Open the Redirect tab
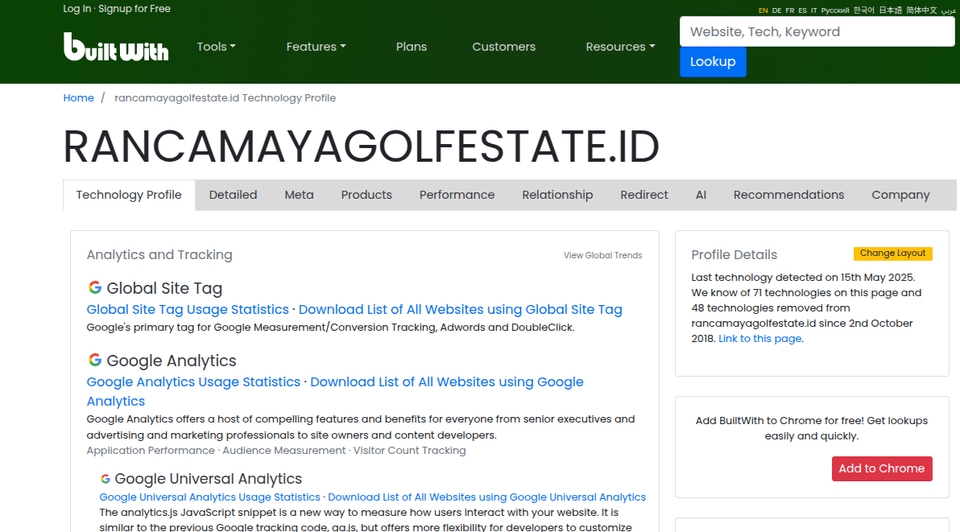 click(x=644, y=195)
